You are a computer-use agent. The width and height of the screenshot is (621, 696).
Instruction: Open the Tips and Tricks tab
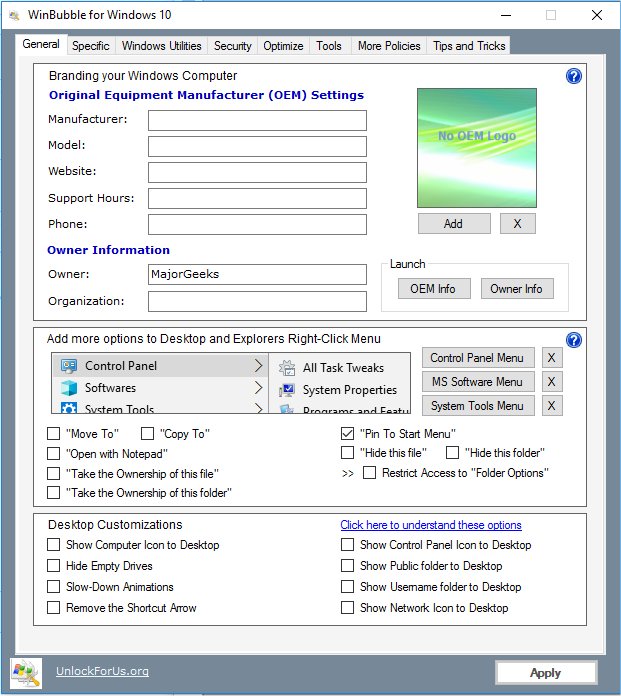pyautogui.click(x=469, y=46)
